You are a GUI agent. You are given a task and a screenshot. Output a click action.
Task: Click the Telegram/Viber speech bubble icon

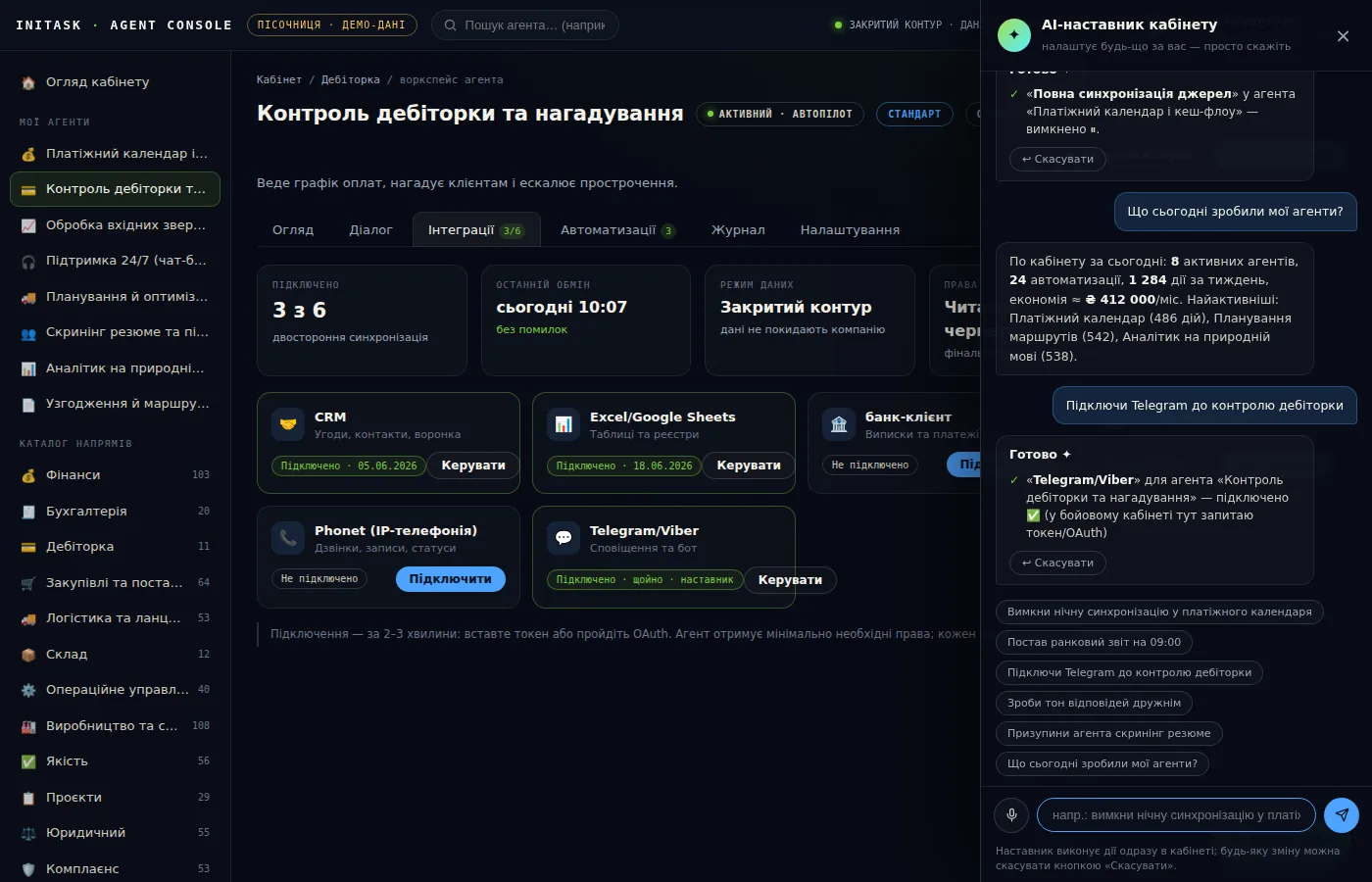pyautogui.click(x=563, y=538)
